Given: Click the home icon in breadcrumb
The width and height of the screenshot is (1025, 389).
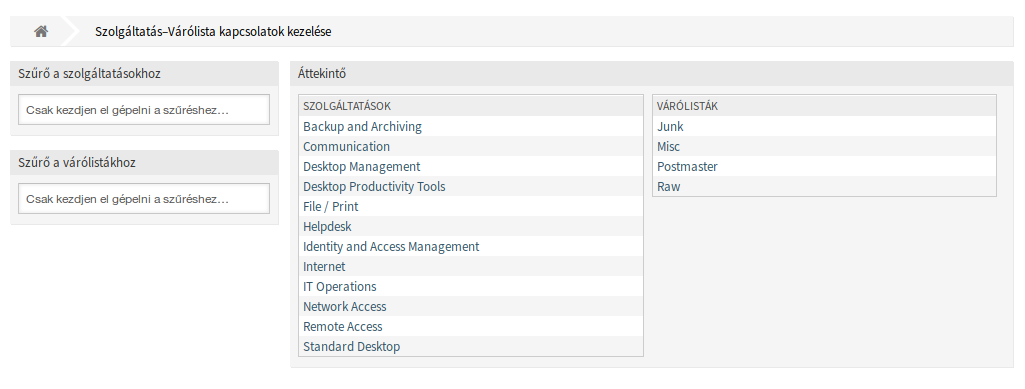Looking at the screenshot, I should point(41,31).
